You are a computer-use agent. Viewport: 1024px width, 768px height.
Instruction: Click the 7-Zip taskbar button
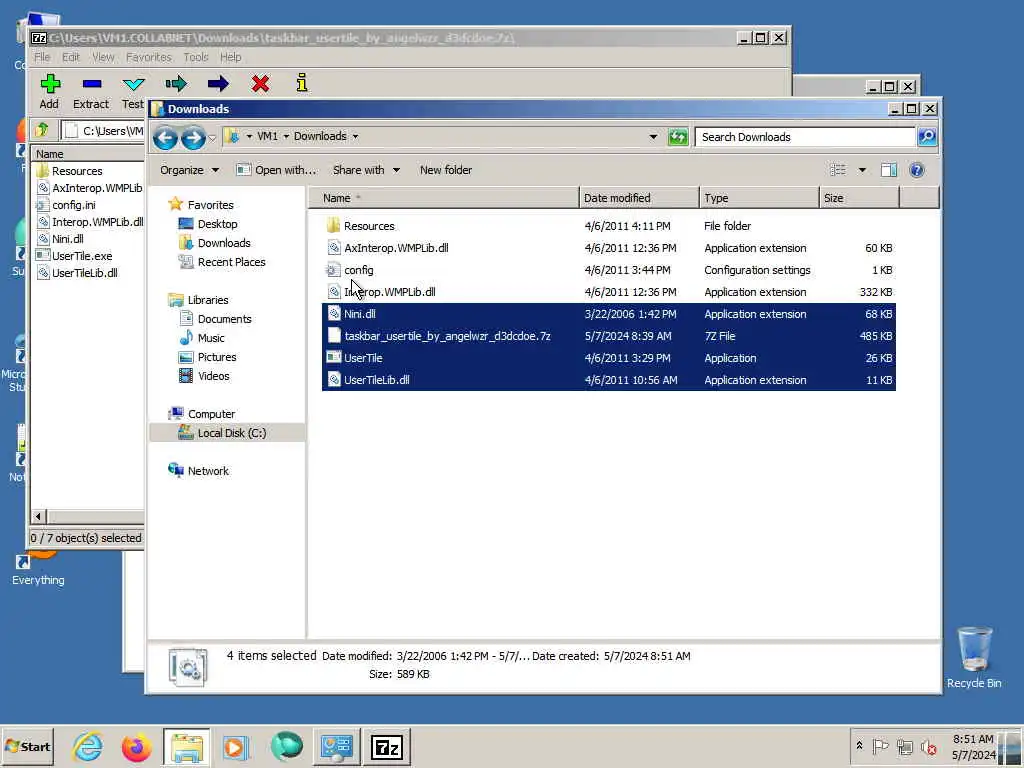(x=387, y=747)
